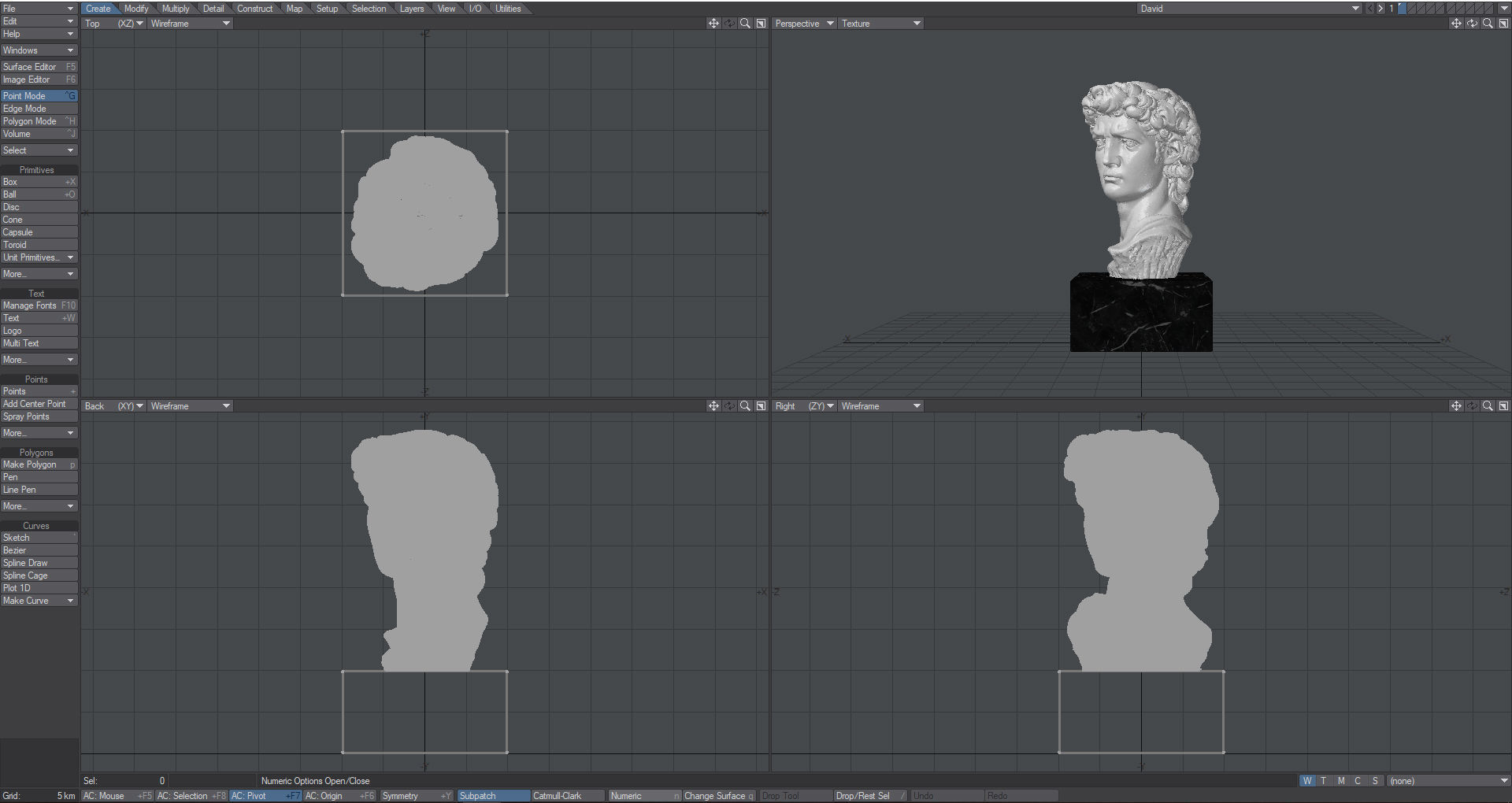Open the Image Editor

[39, 80]
